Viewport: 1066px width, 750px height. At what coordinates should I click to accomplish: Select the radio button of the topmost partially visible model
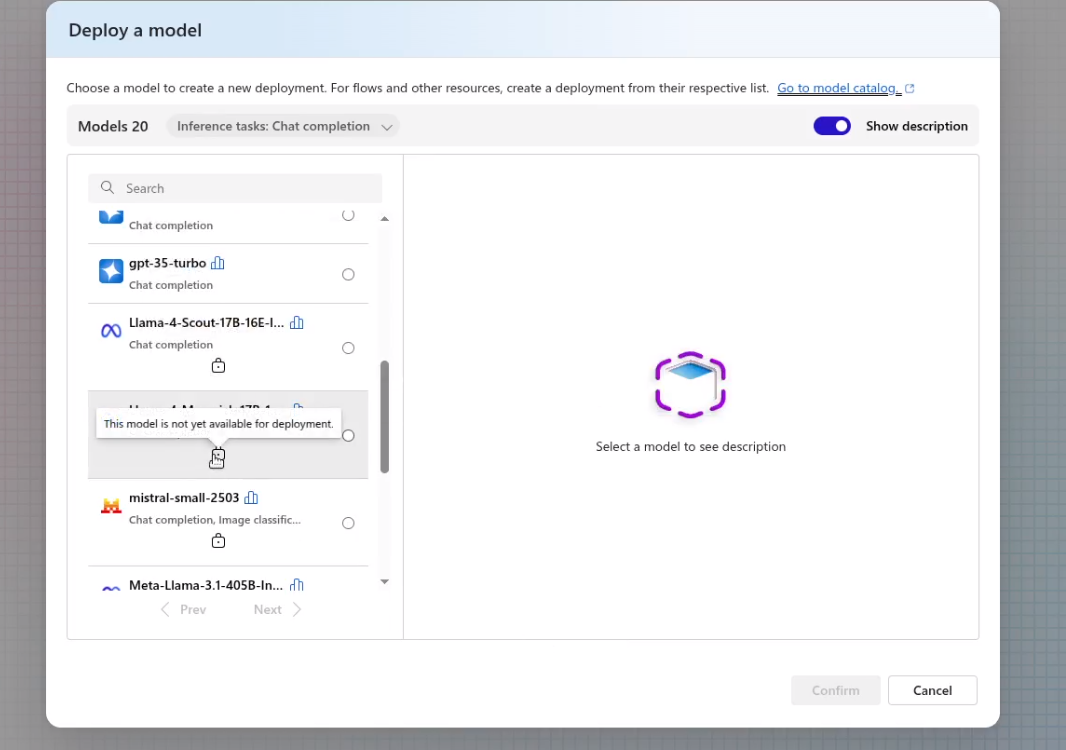348,216
